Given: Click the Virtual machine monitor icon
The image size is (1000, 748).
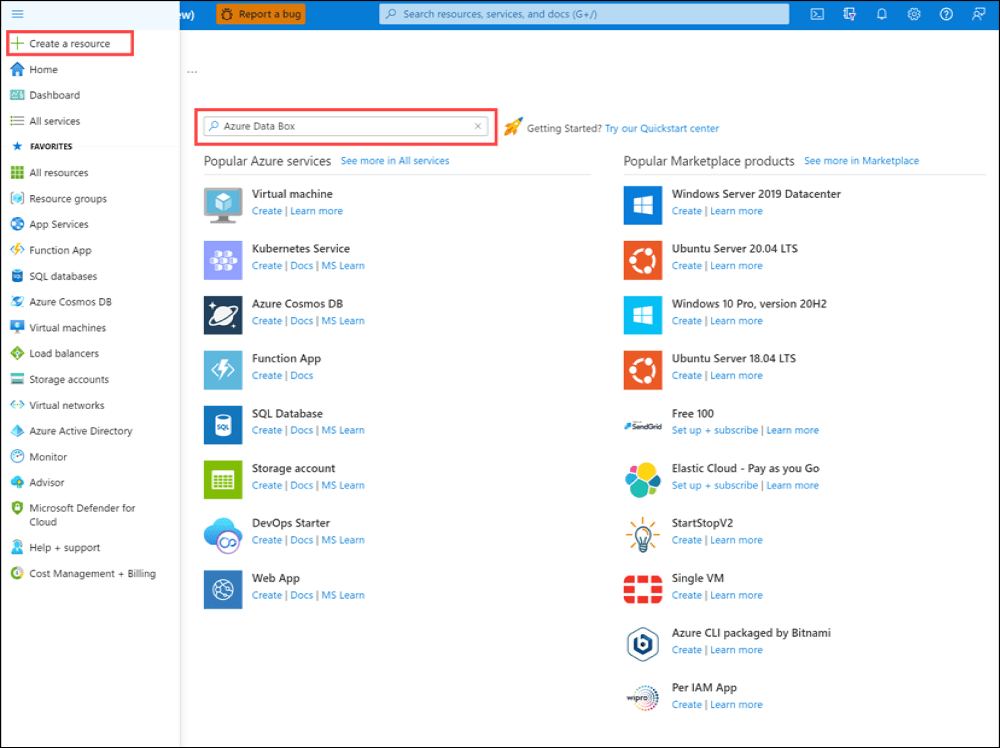Looking at the screenshot, I should click(x=222, y=205).
